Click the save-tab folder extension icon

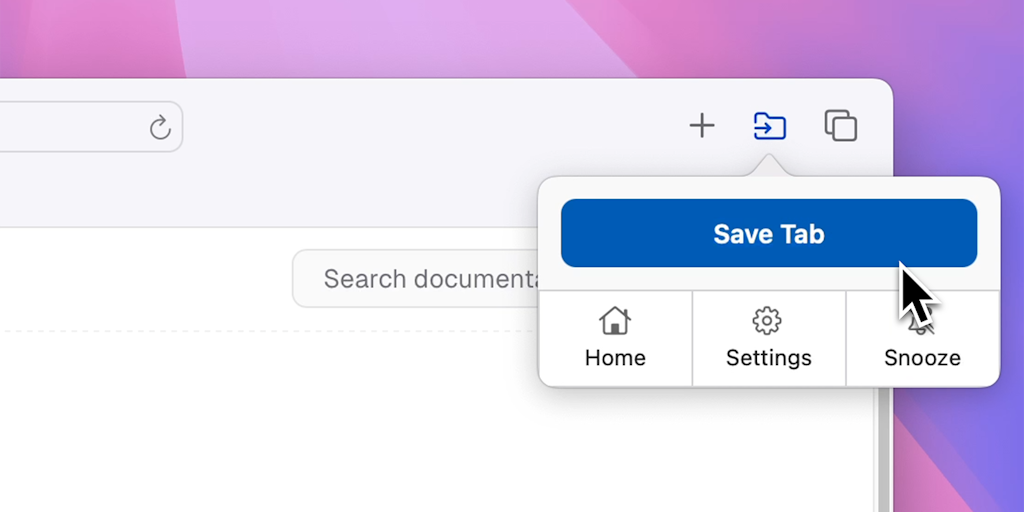point(769,126)
